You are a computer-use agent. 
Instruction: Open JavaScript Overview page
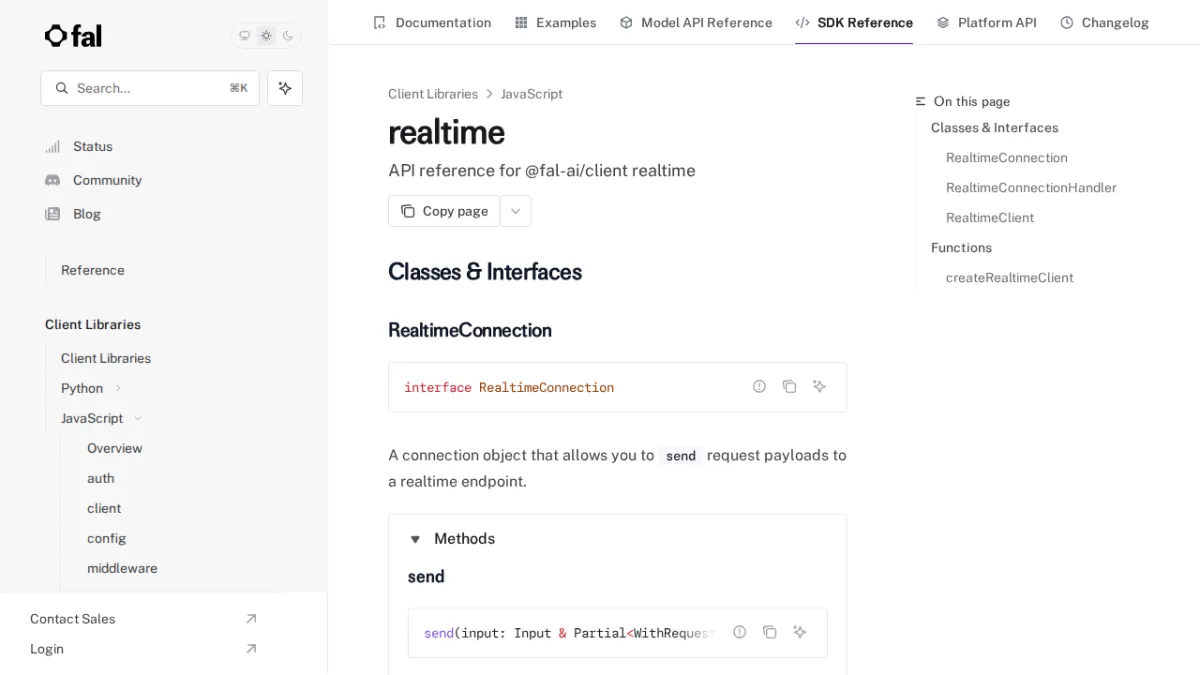coord(115,448)
